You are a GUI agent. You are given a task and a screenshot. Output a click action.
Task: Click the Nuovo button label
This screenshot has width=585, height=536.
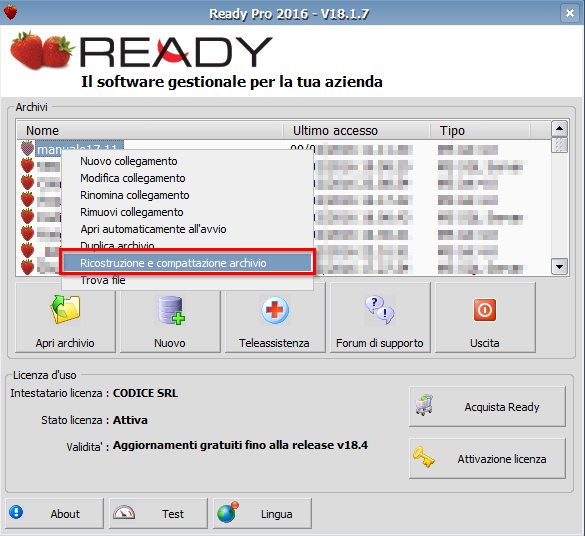point(170,343)
